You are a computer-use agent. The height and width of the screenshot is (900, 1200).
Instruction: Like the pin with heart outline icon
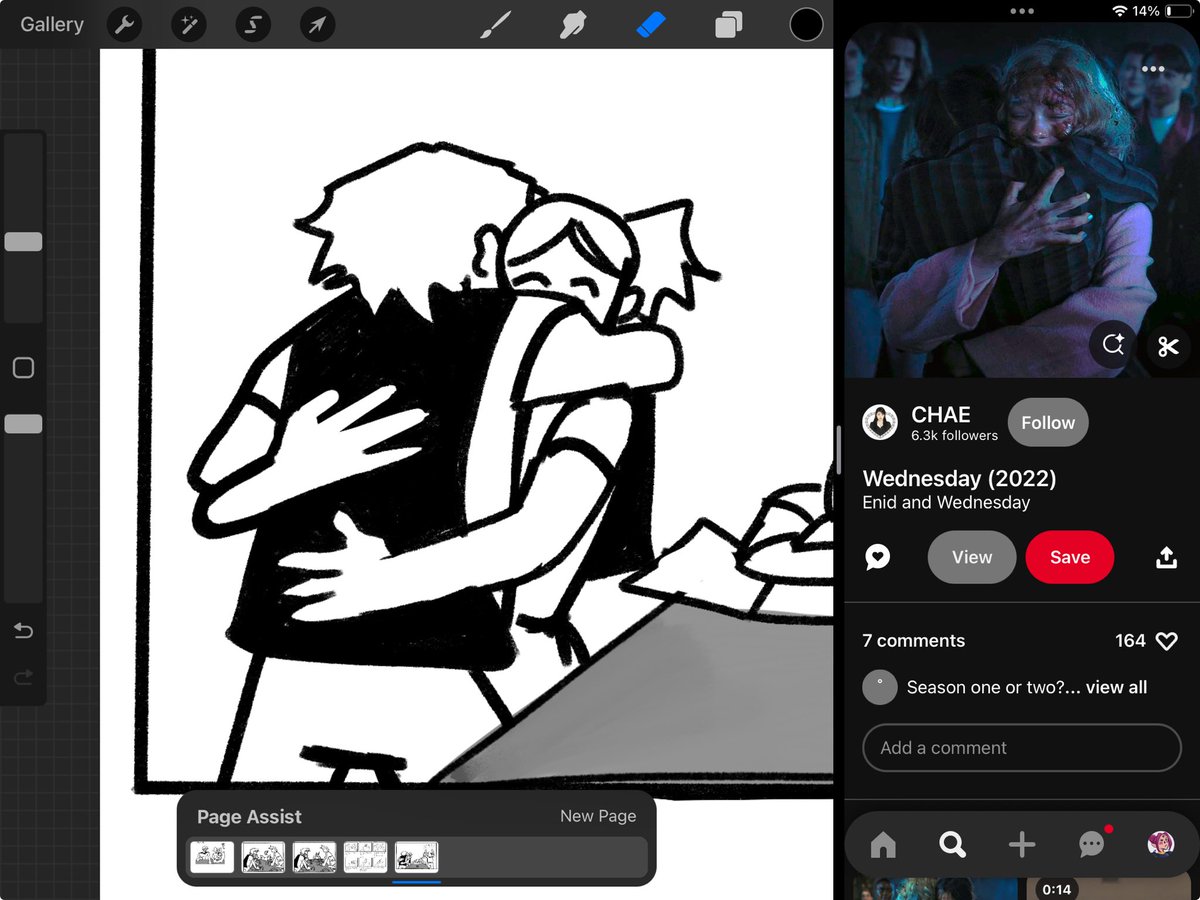pos(1166,641)
